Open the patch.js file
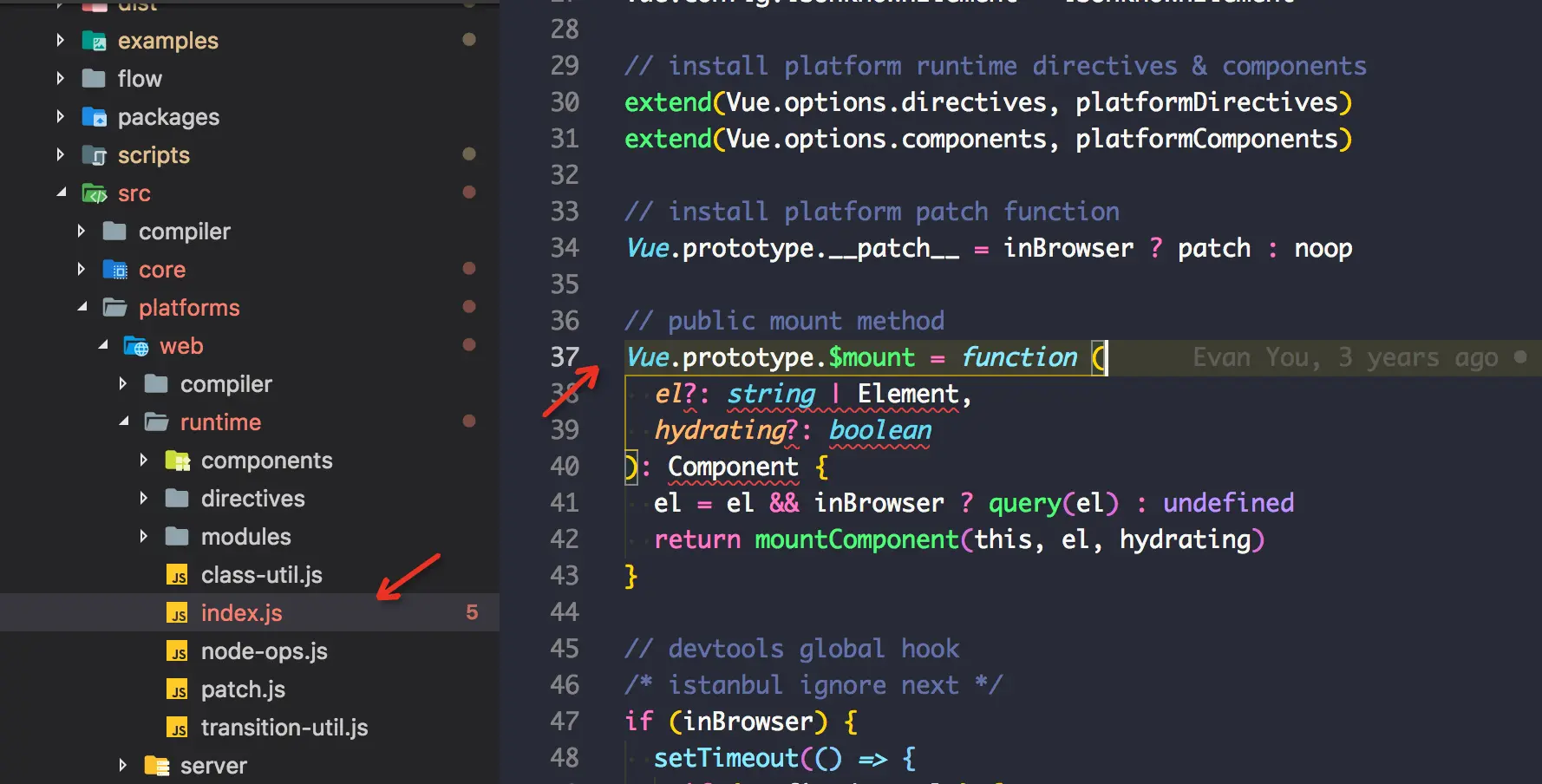The height and width of the screenshot is (784, 1542). pyautogui.click(x=243, y=689)
